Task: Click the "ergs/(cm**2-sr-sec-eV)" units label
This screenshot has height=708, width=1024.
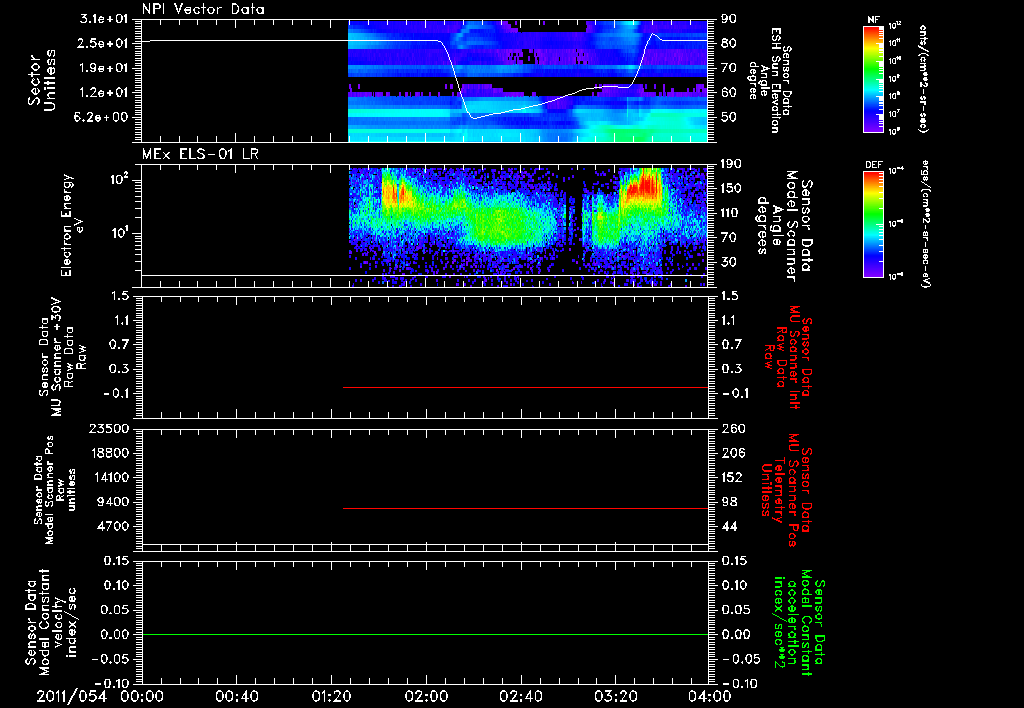Action: (x=925, y=223)
